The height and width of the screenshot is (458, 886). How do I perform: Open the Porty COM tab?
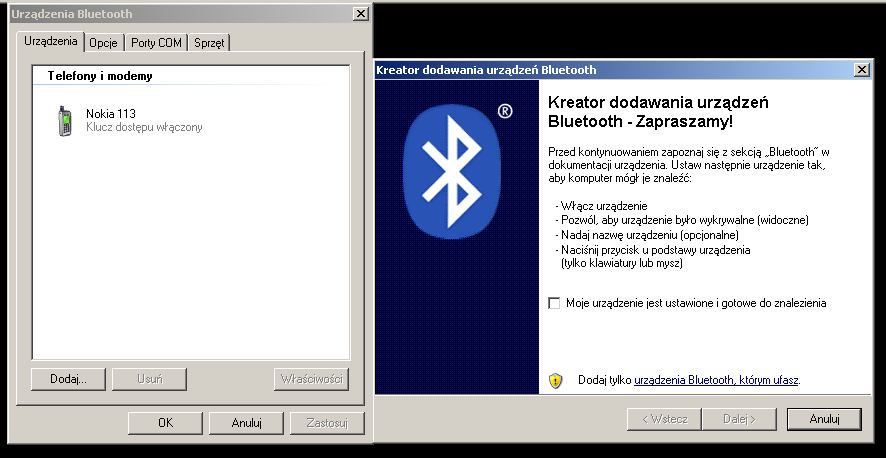(x=157, y=43)
